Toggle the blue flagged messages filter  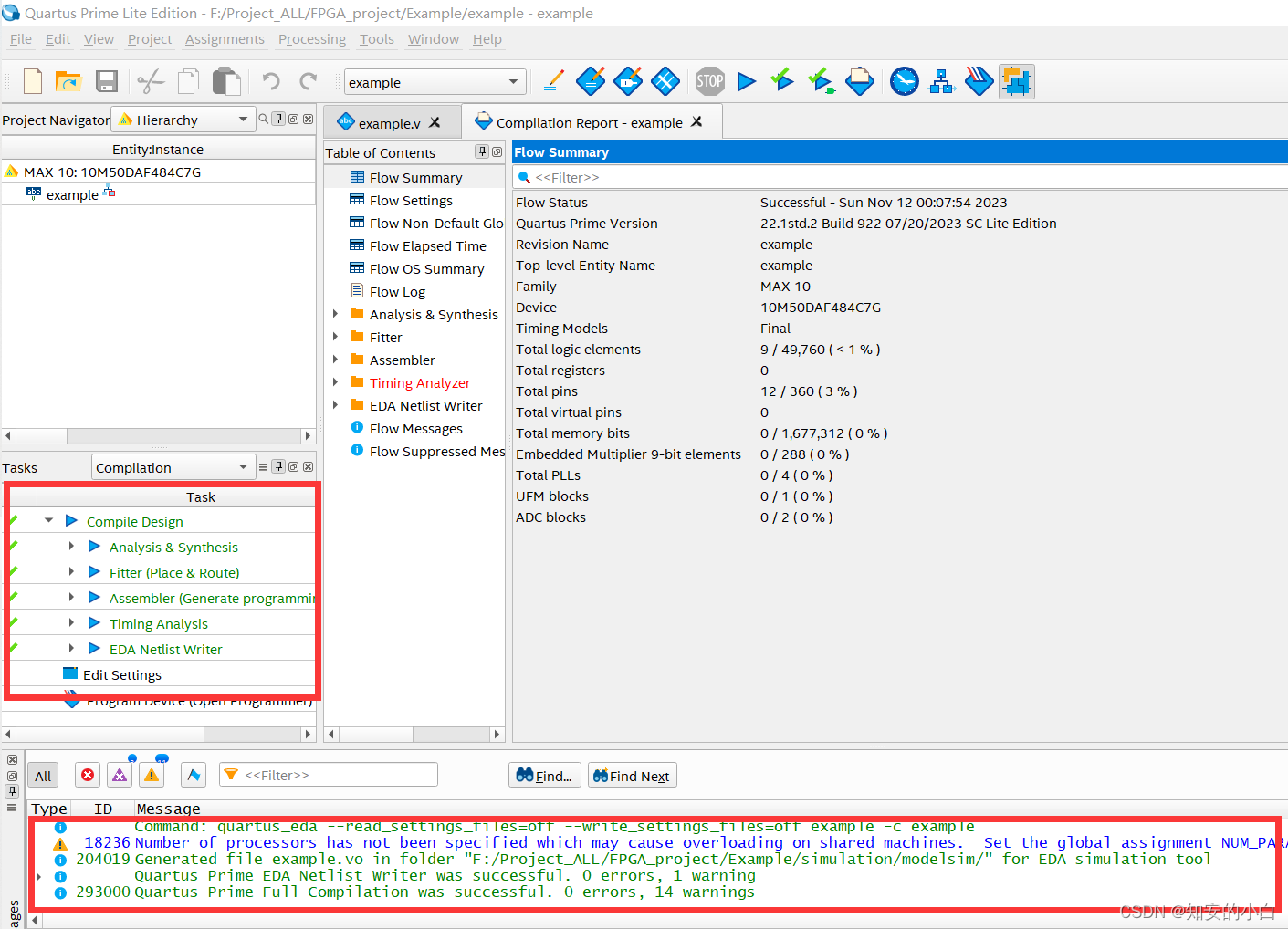[x=194, y=775]
